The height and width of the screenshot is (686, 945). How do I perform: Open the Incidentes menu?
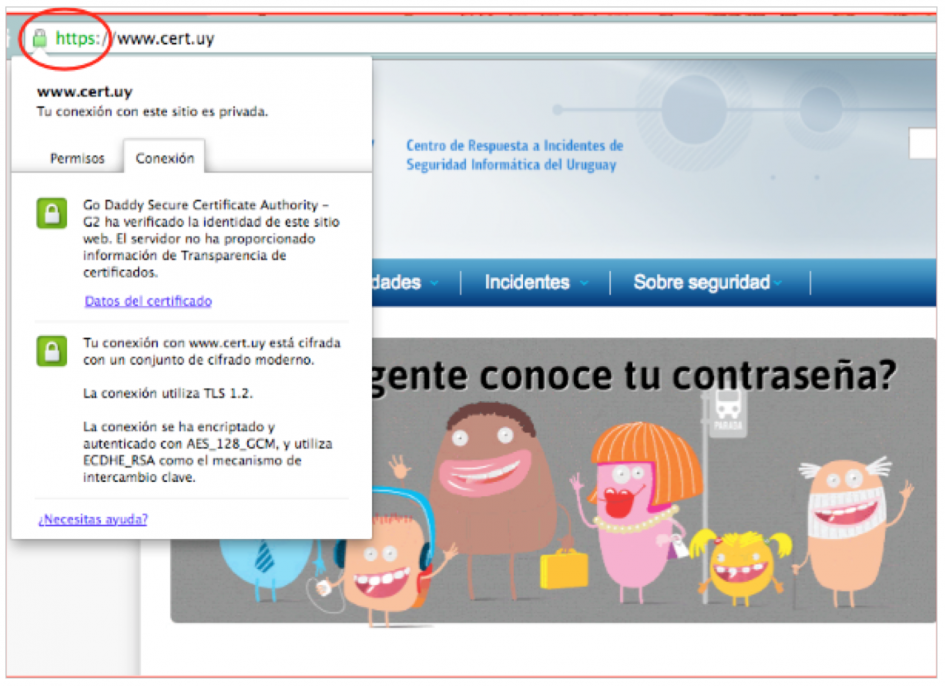(527, 282)
